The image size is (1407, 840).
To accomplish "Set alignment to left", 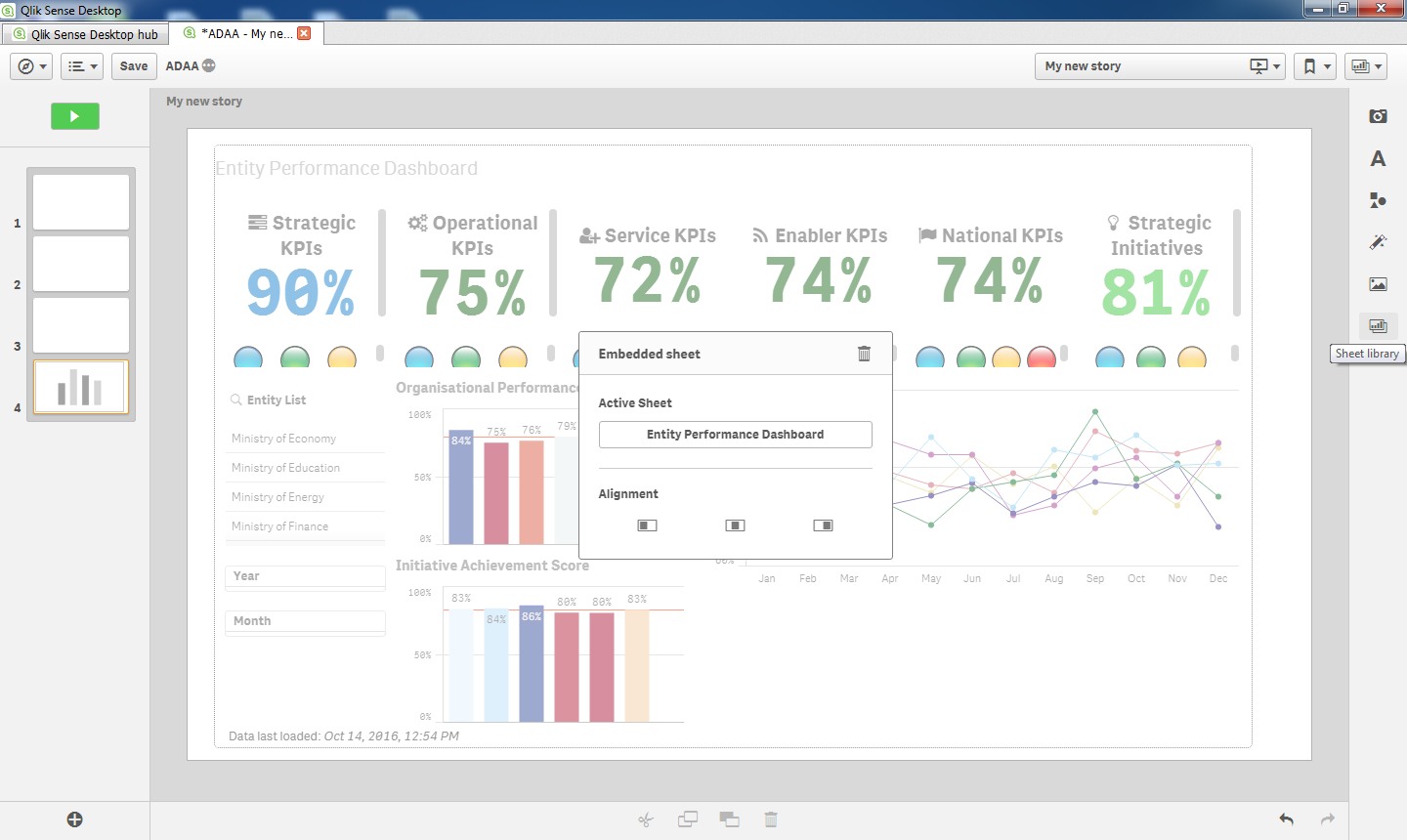I will (647, 525).
